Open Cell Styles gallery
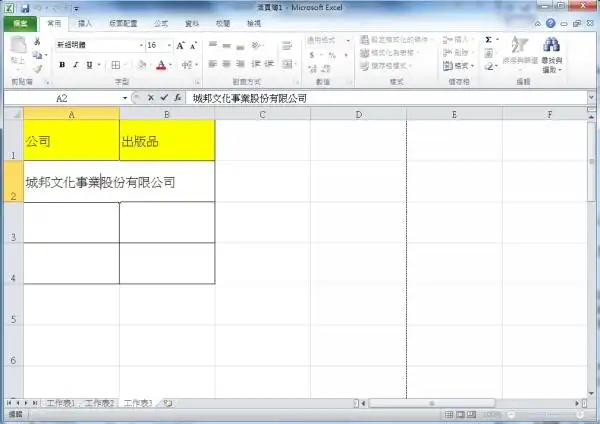Screen dimensions: 600x424 click(386, 66)
